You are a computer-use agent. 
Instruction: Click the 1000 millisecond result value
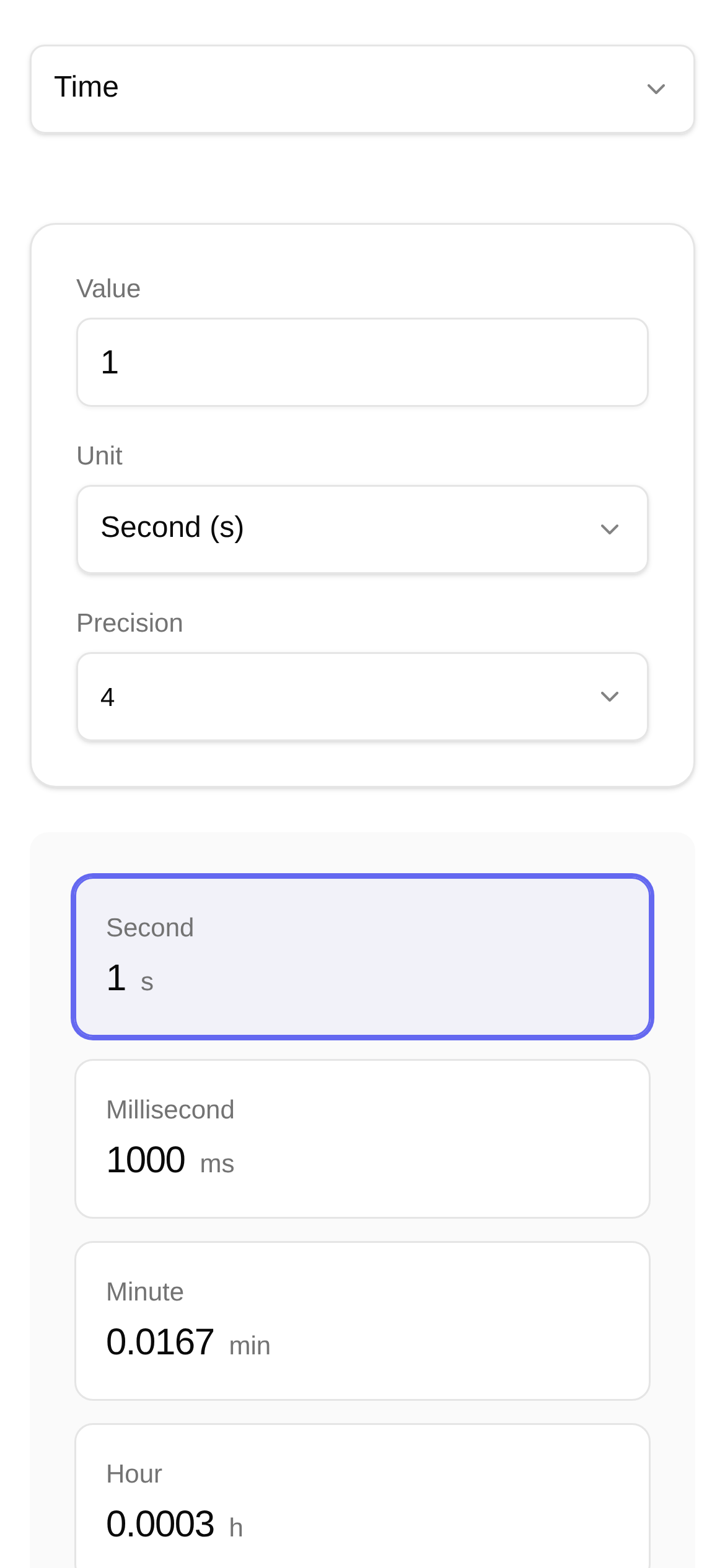[146, 1160]
